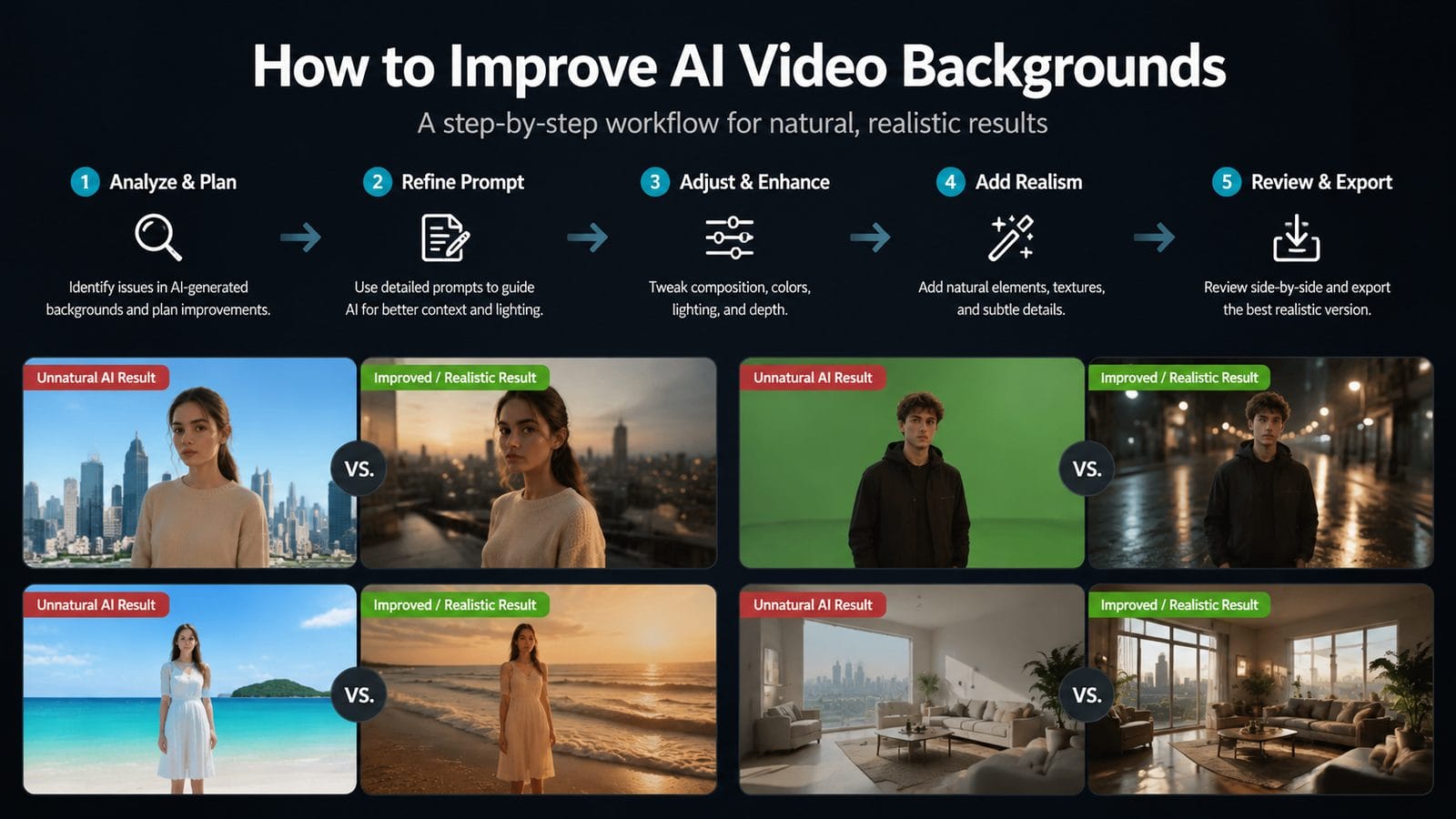1456x819 pixels.
Task: Click "Improved / Realistic Result" label on the sunset beach image
Action: 455,604
